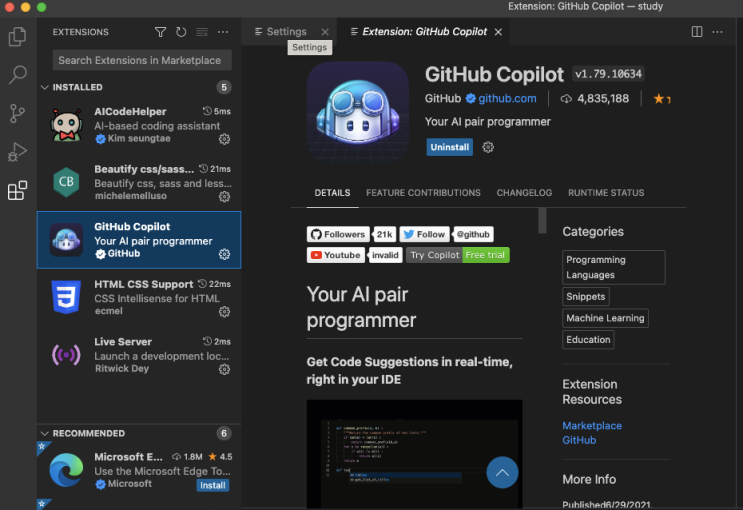
Task: Click Try Copilot Free trial badge
Action: pyautogui.click(x=458, y=255)
